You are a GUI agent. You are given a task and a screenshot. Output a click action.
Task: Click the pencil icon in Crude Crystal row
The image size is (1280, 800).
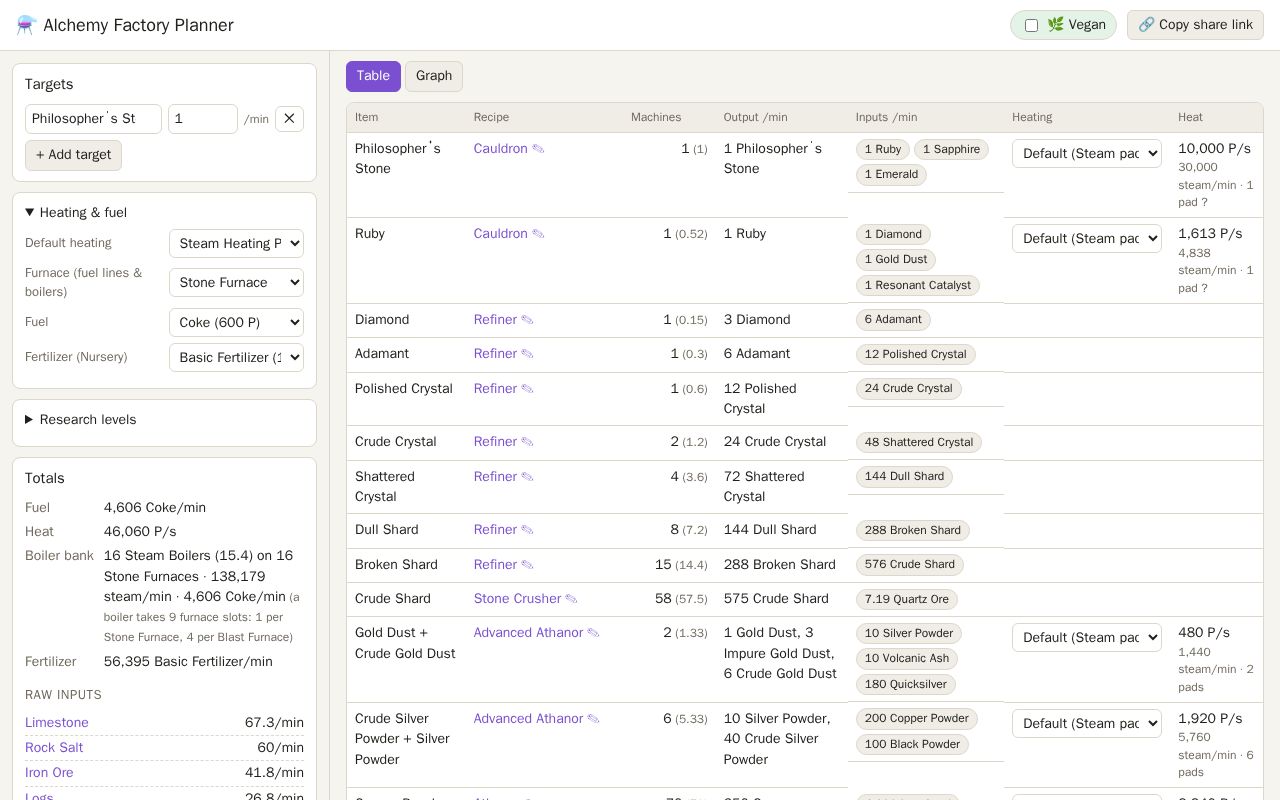point(527,442)
